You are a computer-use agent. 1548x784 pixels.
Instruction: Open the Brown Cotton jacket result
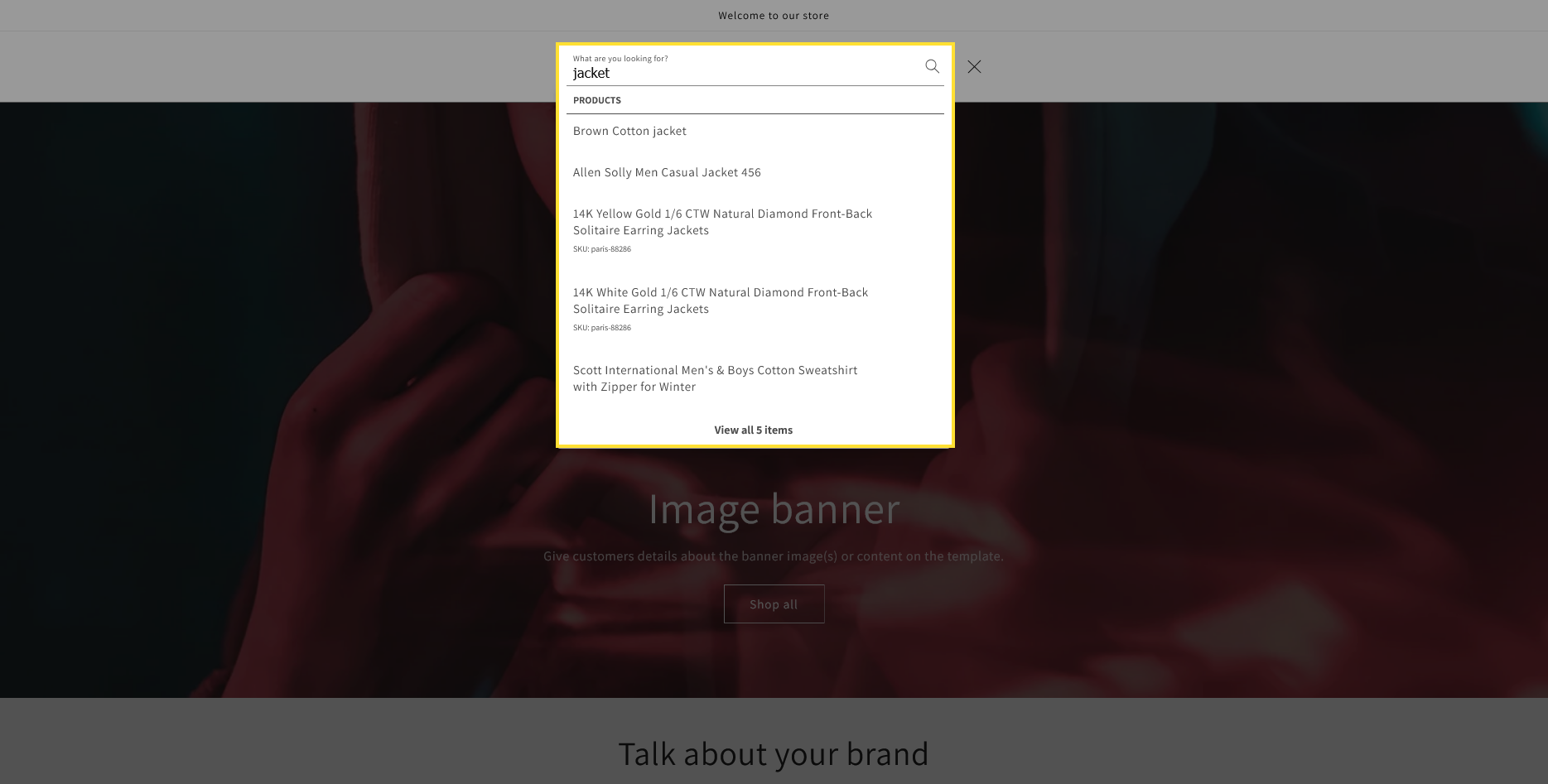629,131
